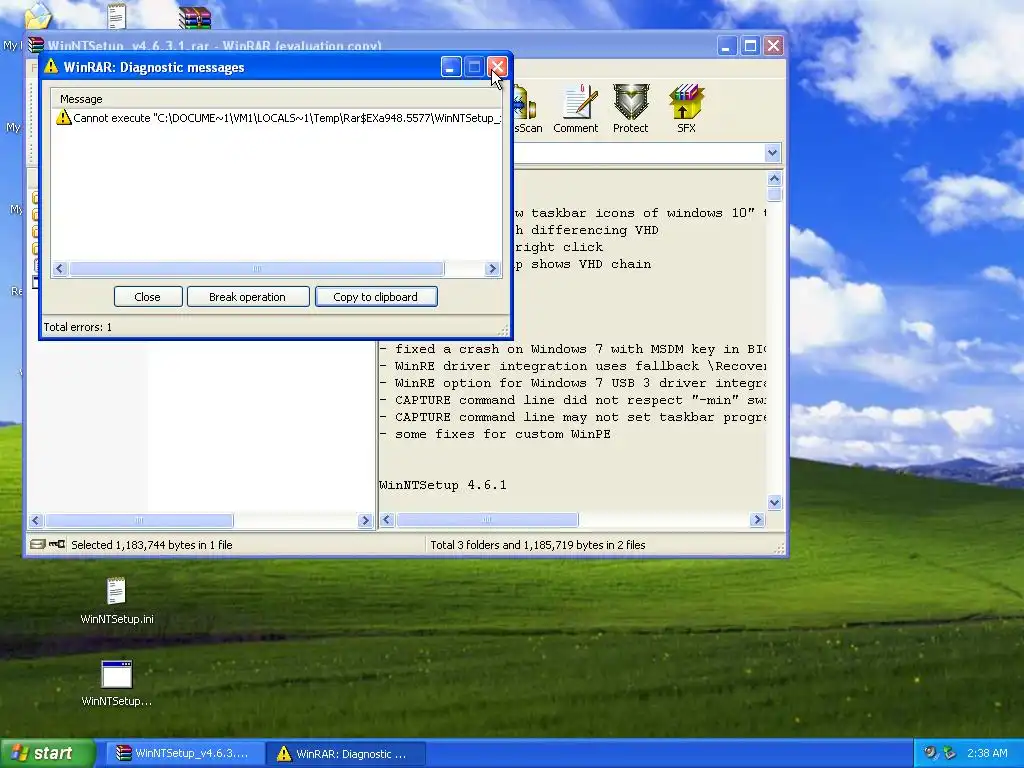Copy diagnostic messages to clipboard
1024x768 pixels.
[x=376, y=296]
